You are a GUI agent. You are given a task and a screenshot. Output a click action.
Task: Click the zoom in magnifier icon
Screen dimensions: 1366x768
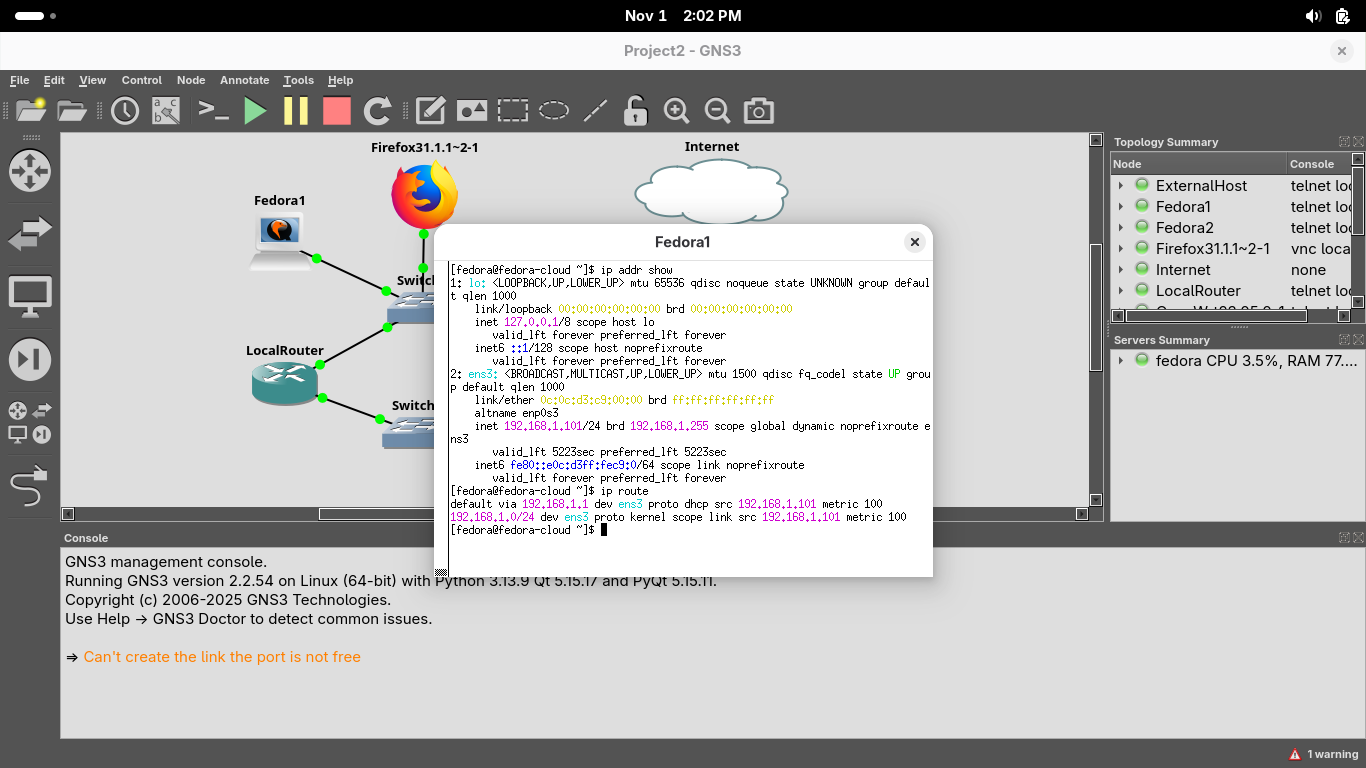click(x=677, y=111)
